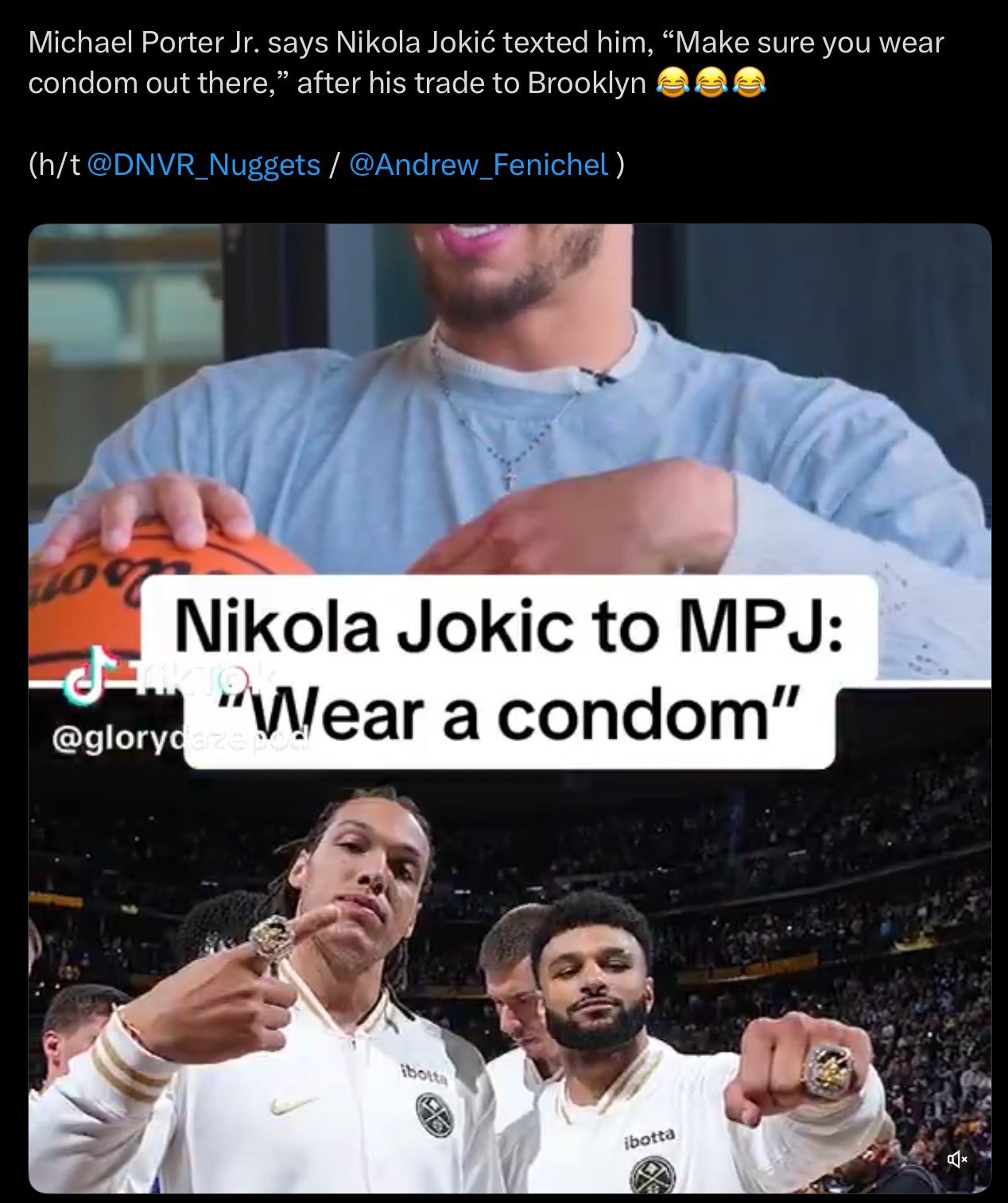Click the championship ring on the extended fist
The height and width of the screenshot is (1203, 1008).
[828, 1070]
